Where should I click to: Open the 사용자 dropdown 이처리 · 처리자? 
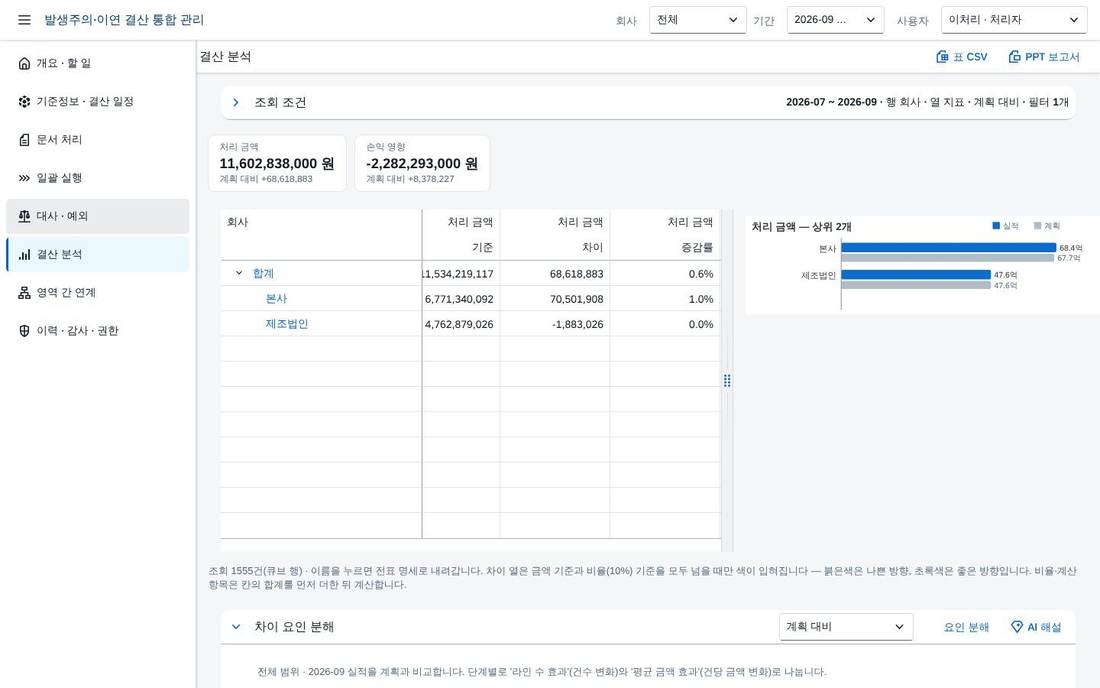[1014, 20]
